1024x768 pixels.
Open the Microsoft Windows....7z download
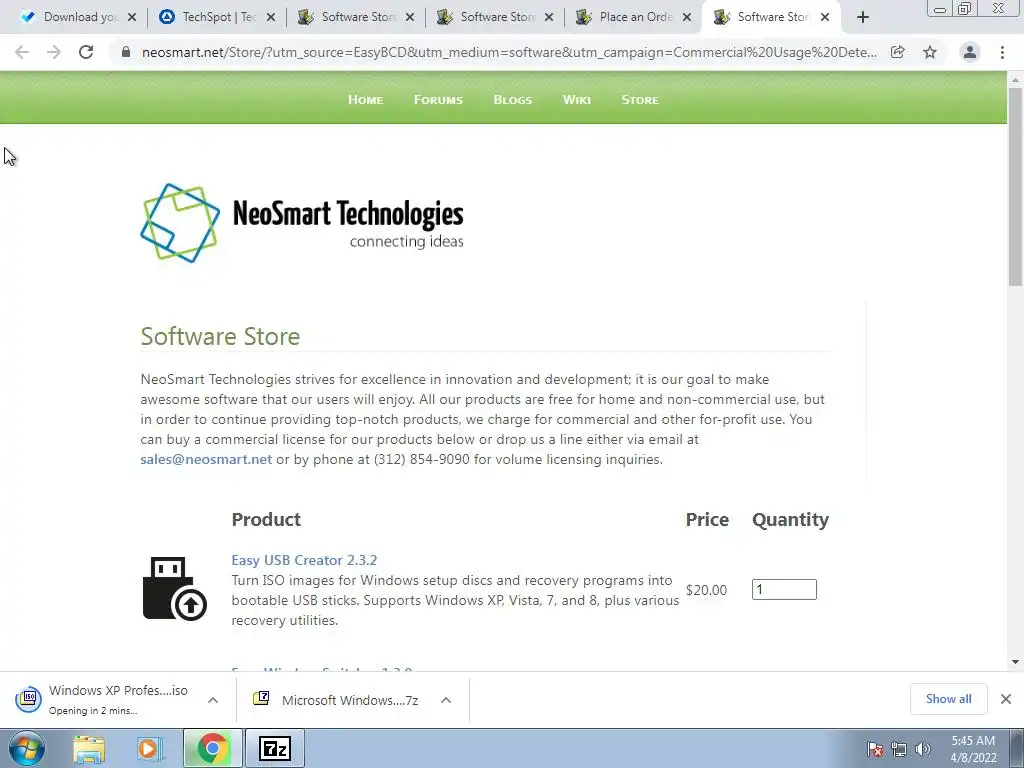pyautogui.click(x=350, y=700)
